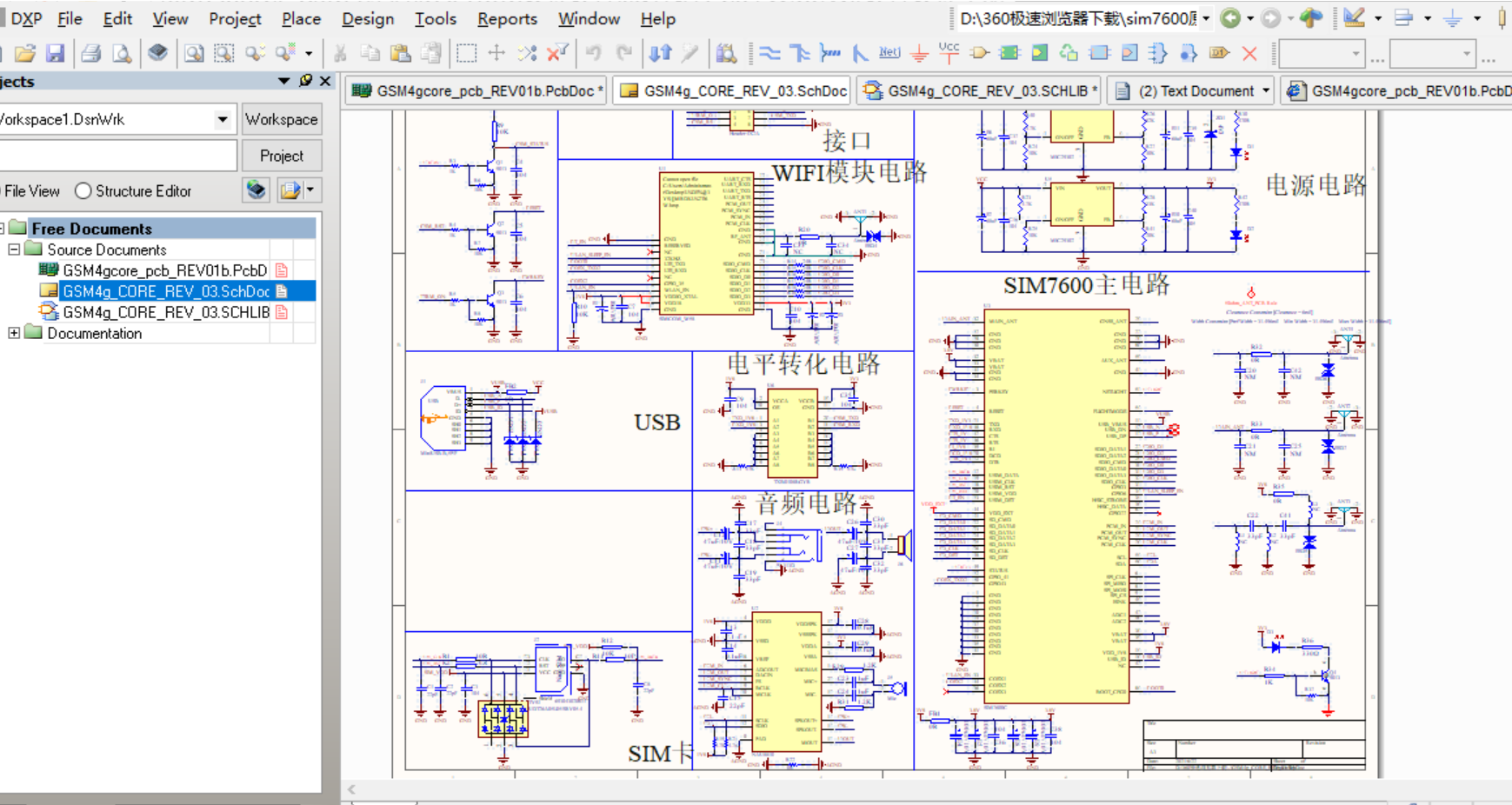Image resolution: width=1512 pixels, height=805 pixels.
Task: Select the Place Wire tool
Action: [769, 54]
